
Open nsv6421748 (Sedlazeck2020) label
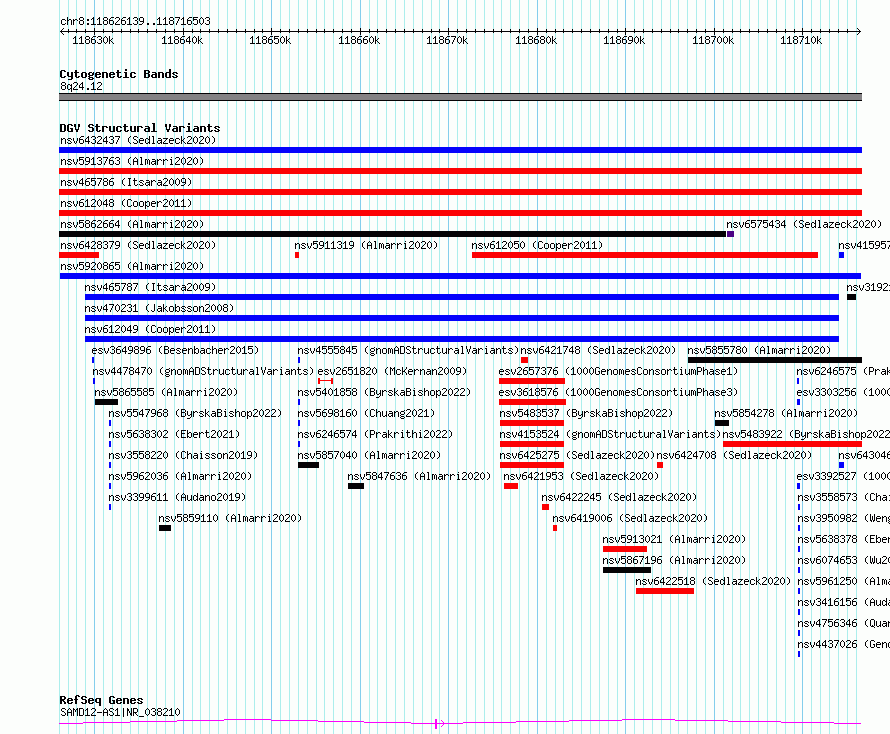[598, 350]
